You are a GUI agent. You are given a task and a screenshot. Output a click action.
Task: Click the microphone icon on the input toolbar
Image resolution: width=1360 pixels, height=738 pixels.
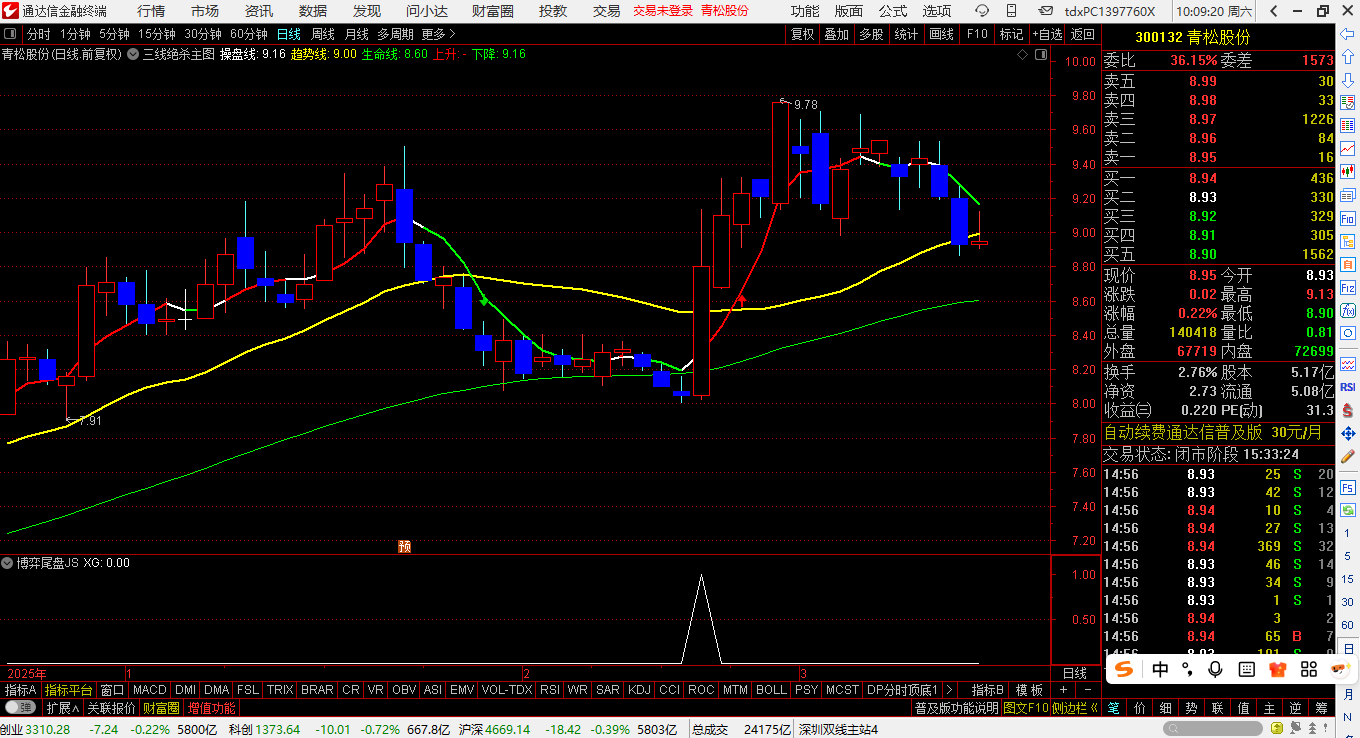pos(1215,668)
